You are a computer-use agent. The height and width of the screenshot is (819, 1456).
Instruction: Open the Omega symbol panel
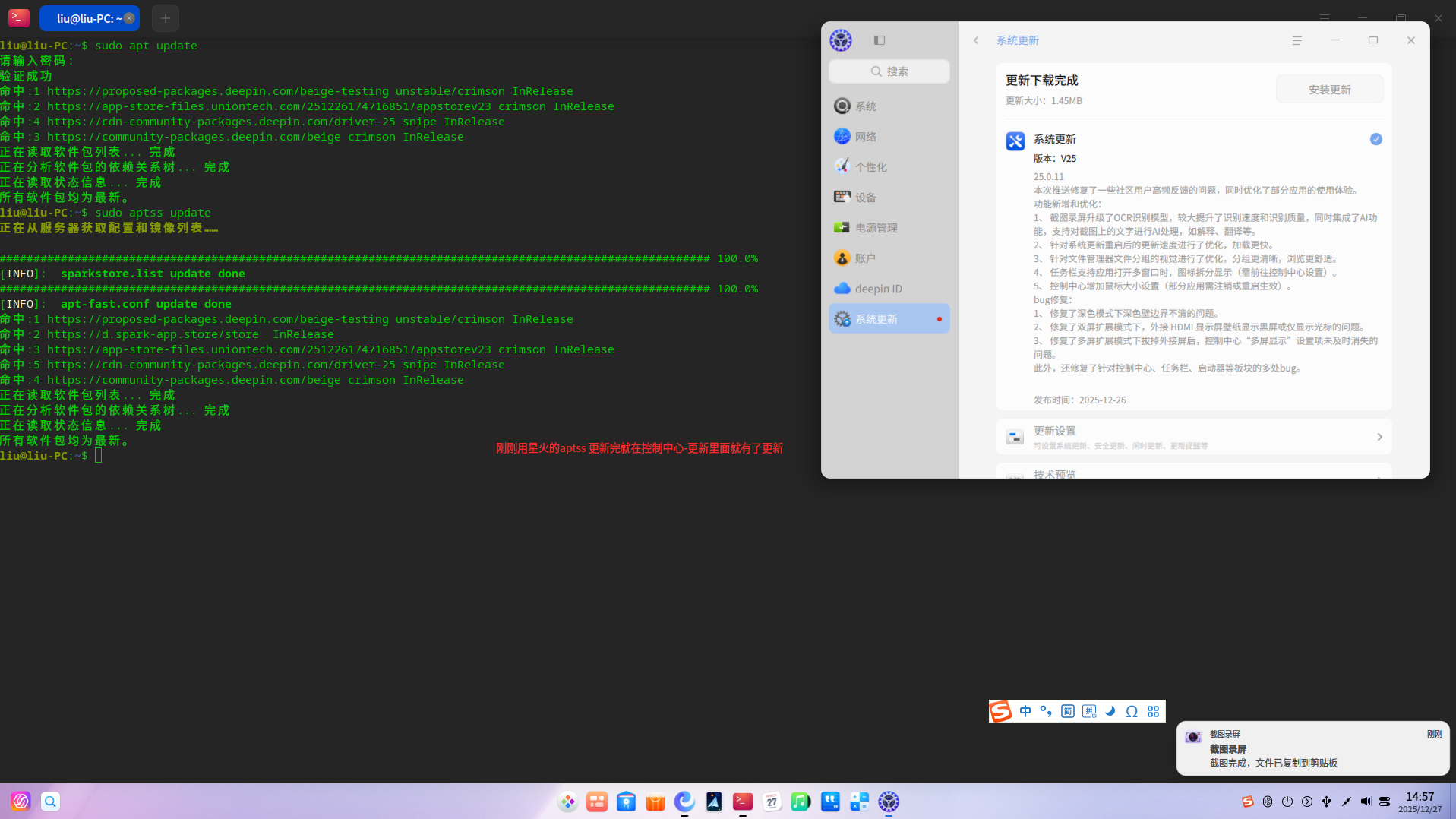[1132, 711]
